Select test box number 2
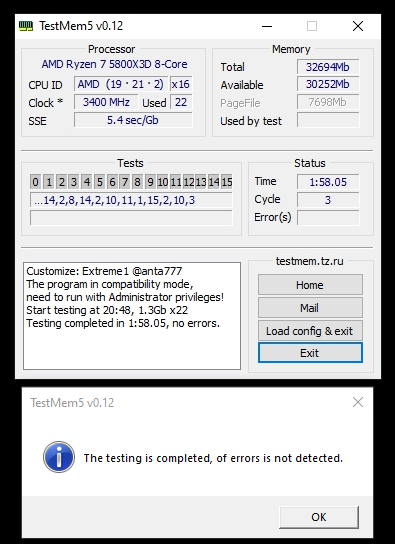The height and width of the screenshot is (544, 395). click(61, 182)
